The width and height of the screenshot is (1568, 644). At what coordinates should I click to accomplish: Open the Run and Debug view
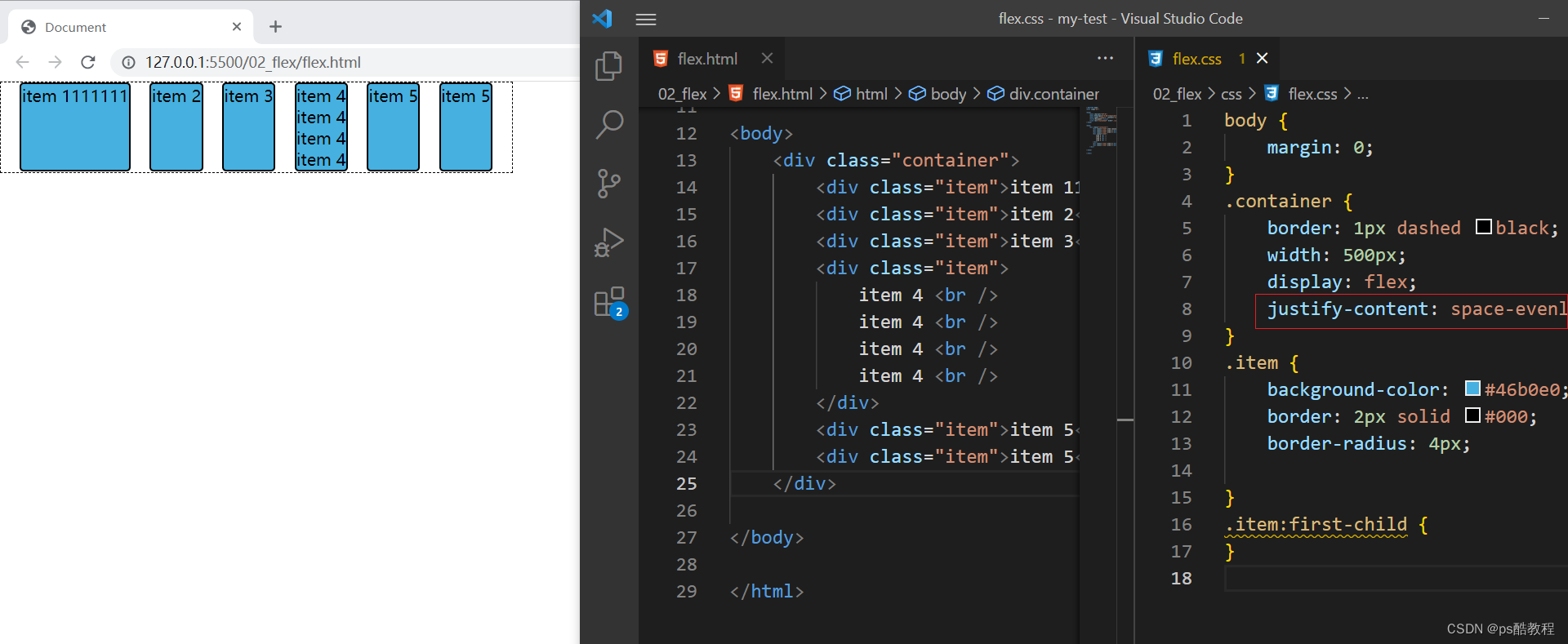[608, 242]
